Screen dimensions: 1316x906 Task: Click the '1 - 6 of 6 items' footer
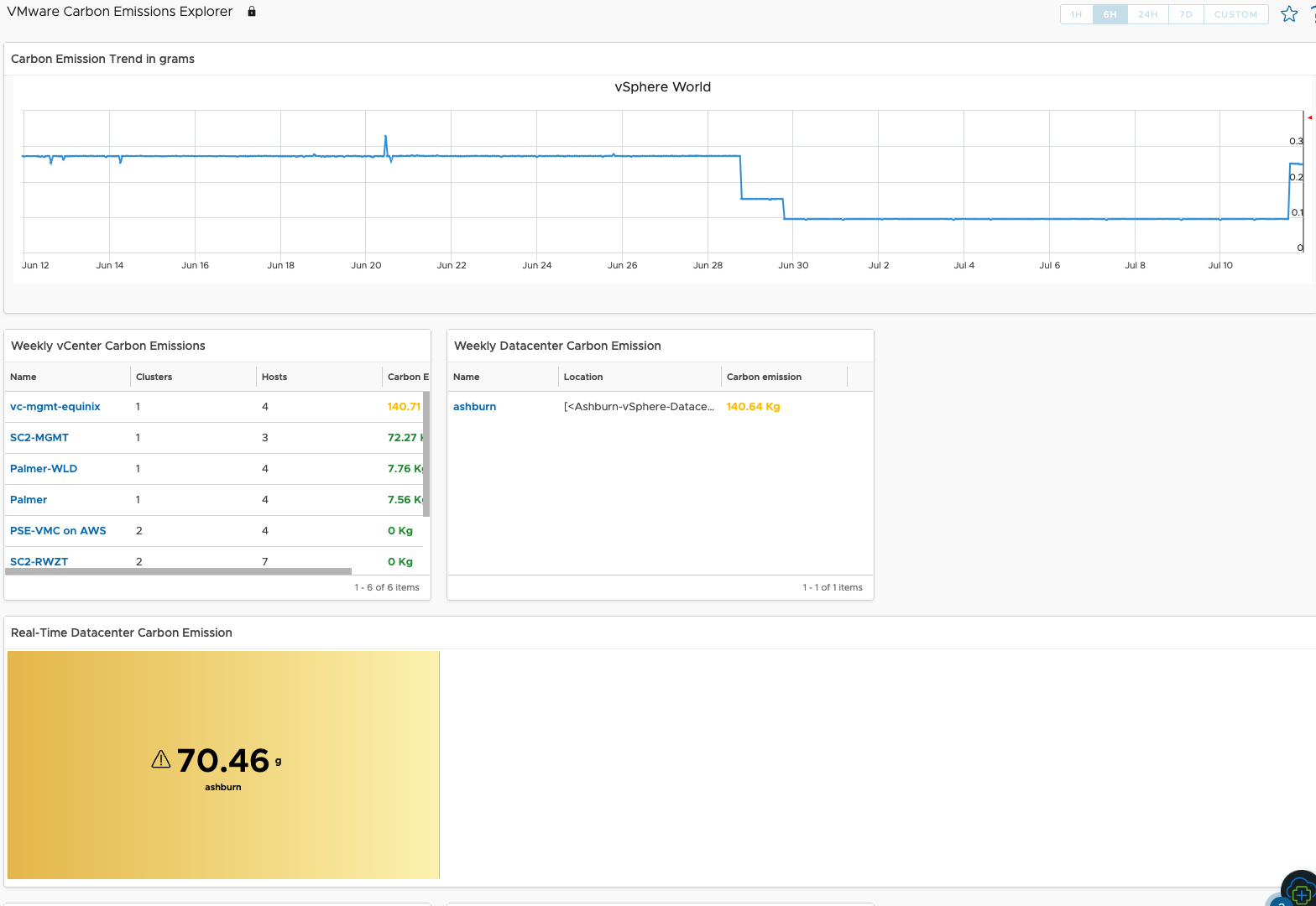(387, 587)
